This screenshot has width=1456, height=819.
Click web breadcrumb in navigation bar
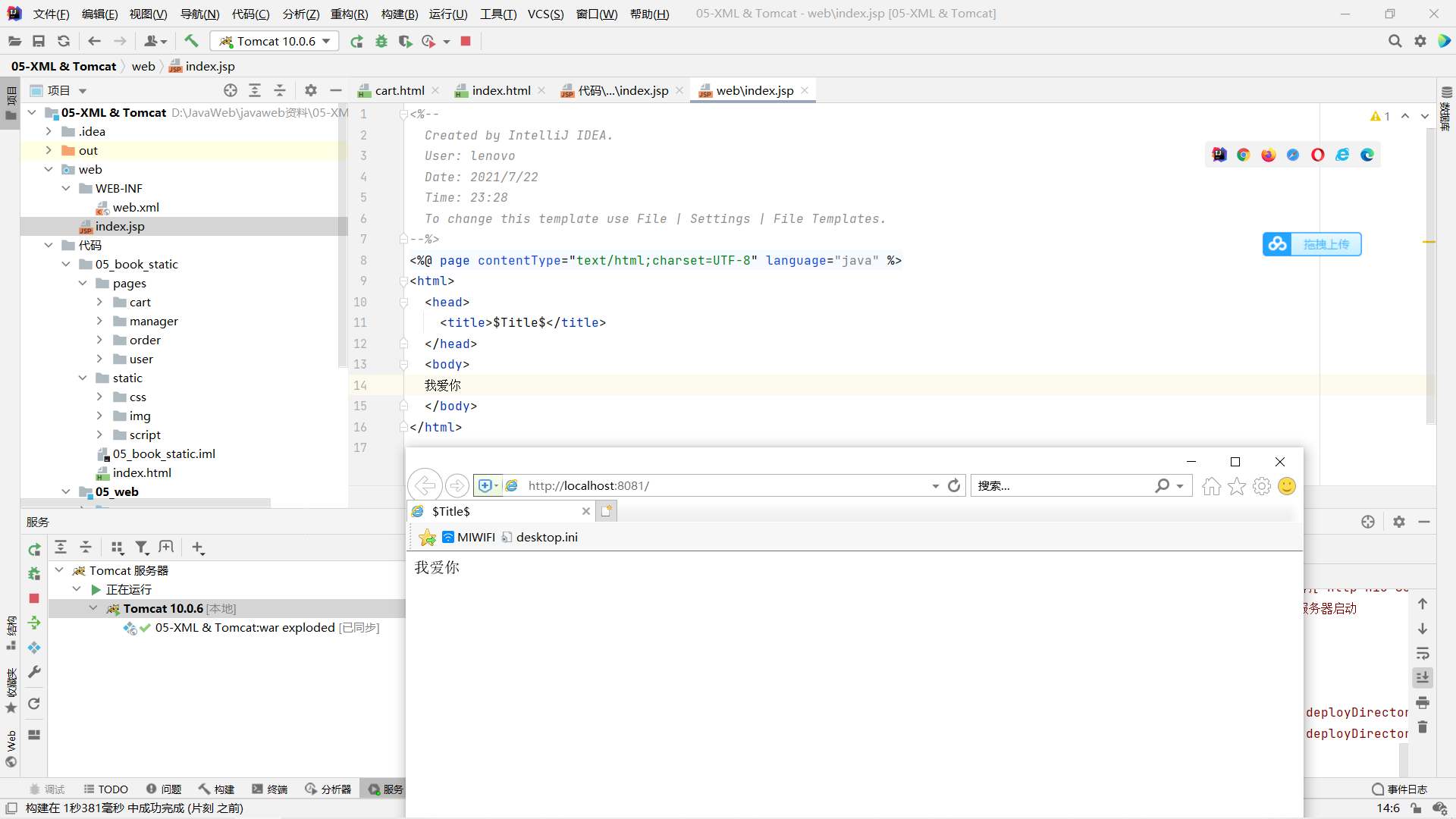coord(143,66)
